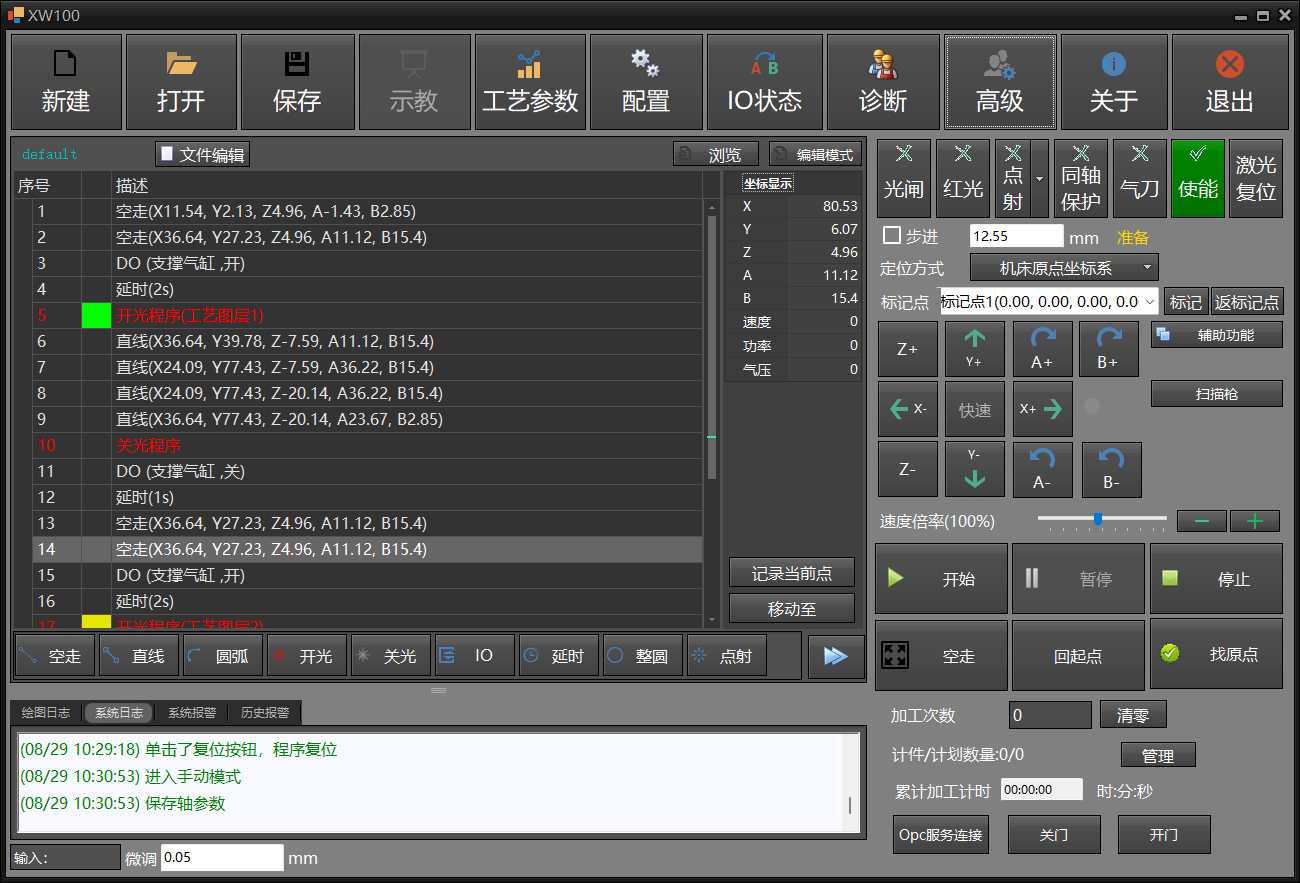Image resolution: width=1300 pixels, height=883 pixels.
Task: Rotate the A+ axis jog button
Action: (x=1042, y=349)
